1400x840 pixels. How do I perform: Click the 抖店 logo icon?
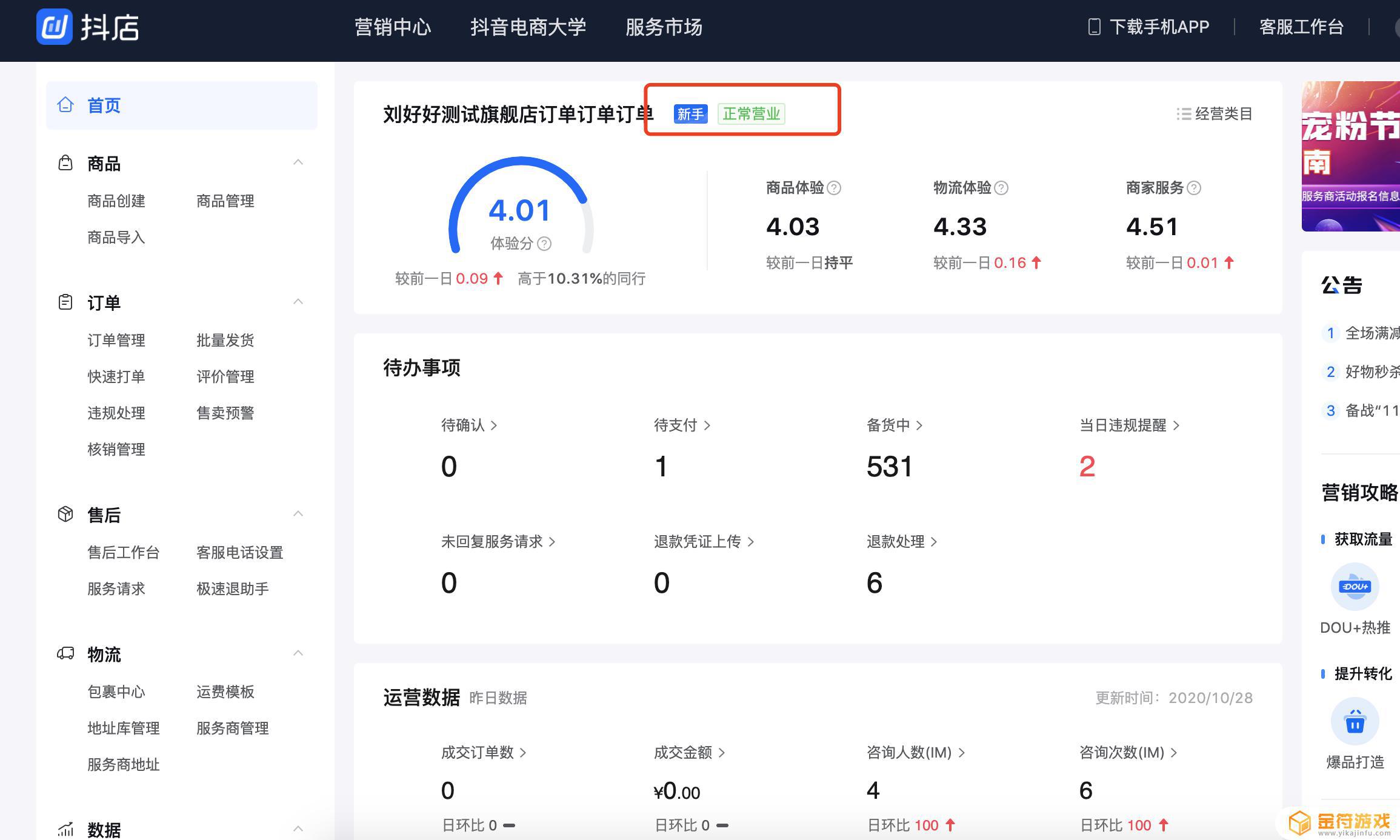(x=55, y=27)
